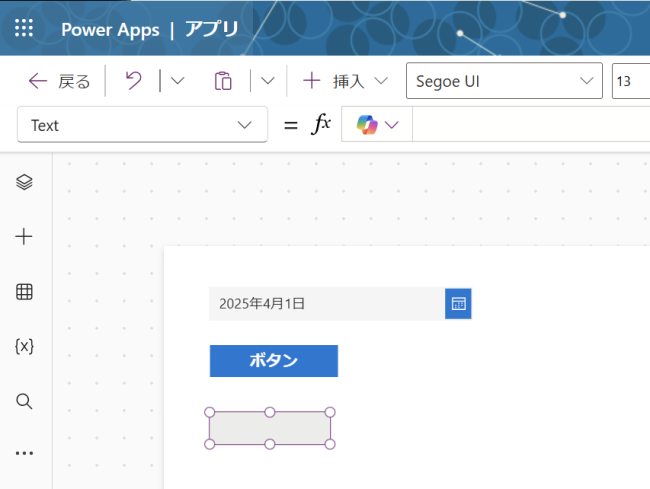Open the Segoe UI font dropdown
The width and height of the screenshot is (650, 489).
click(x=504, y=81)
